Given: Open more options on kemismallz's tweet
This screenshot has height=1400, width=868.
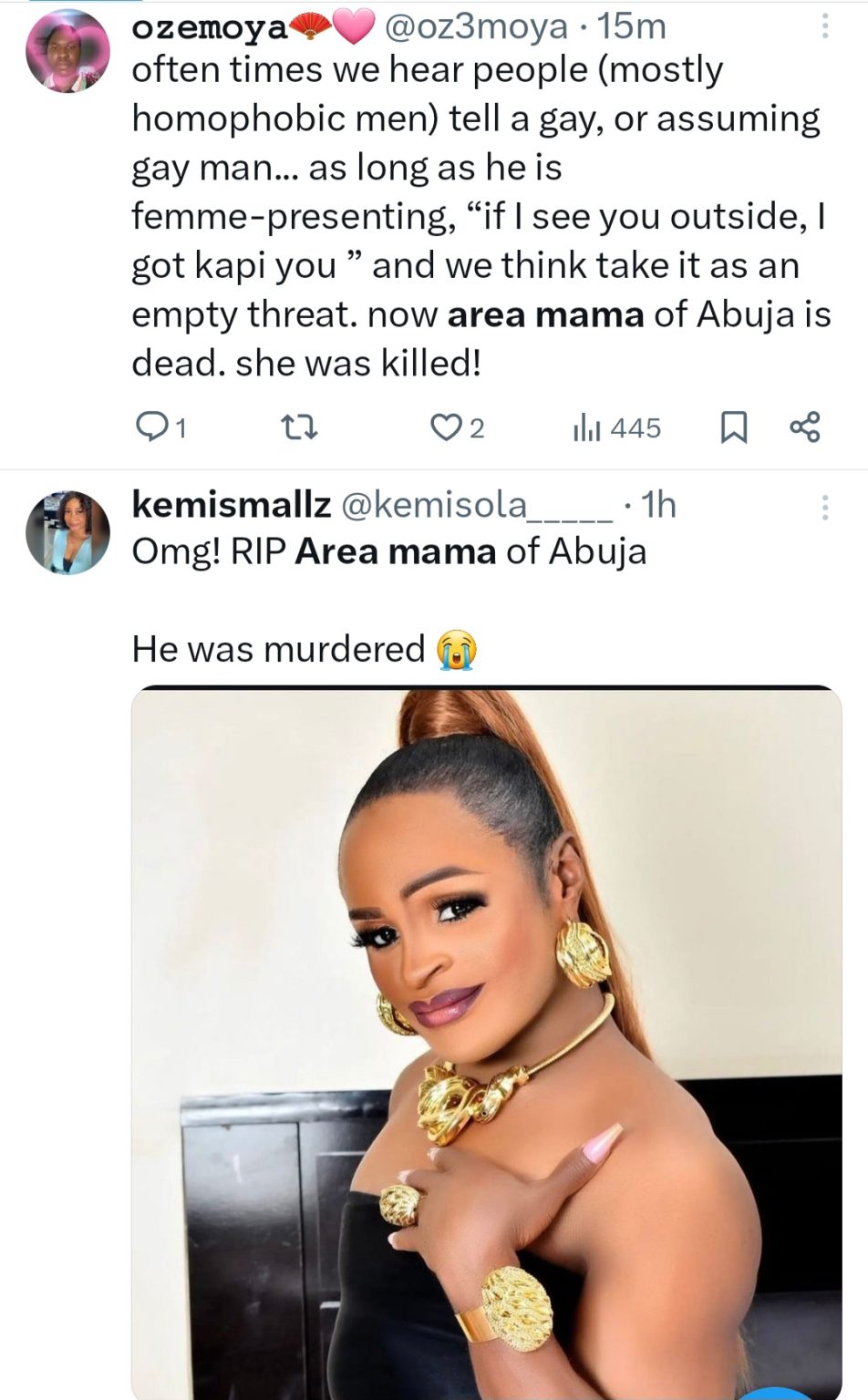Looking at the screenshot, I should point(825,507).
